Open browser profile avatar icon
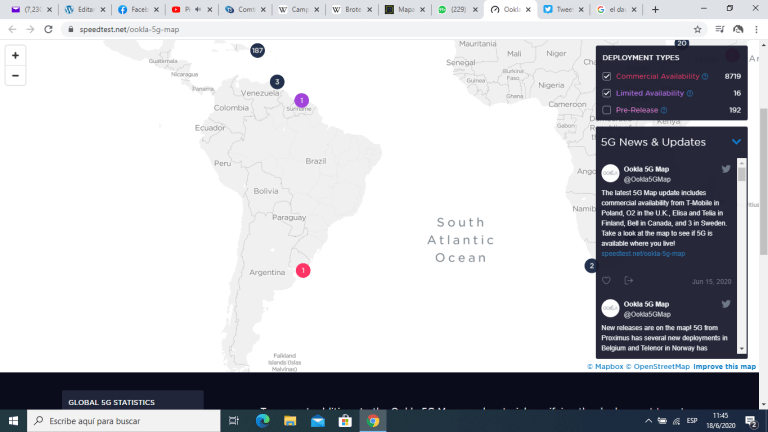Screen dimensions: 768x432 pyautogui.click(x=738, y=29)
